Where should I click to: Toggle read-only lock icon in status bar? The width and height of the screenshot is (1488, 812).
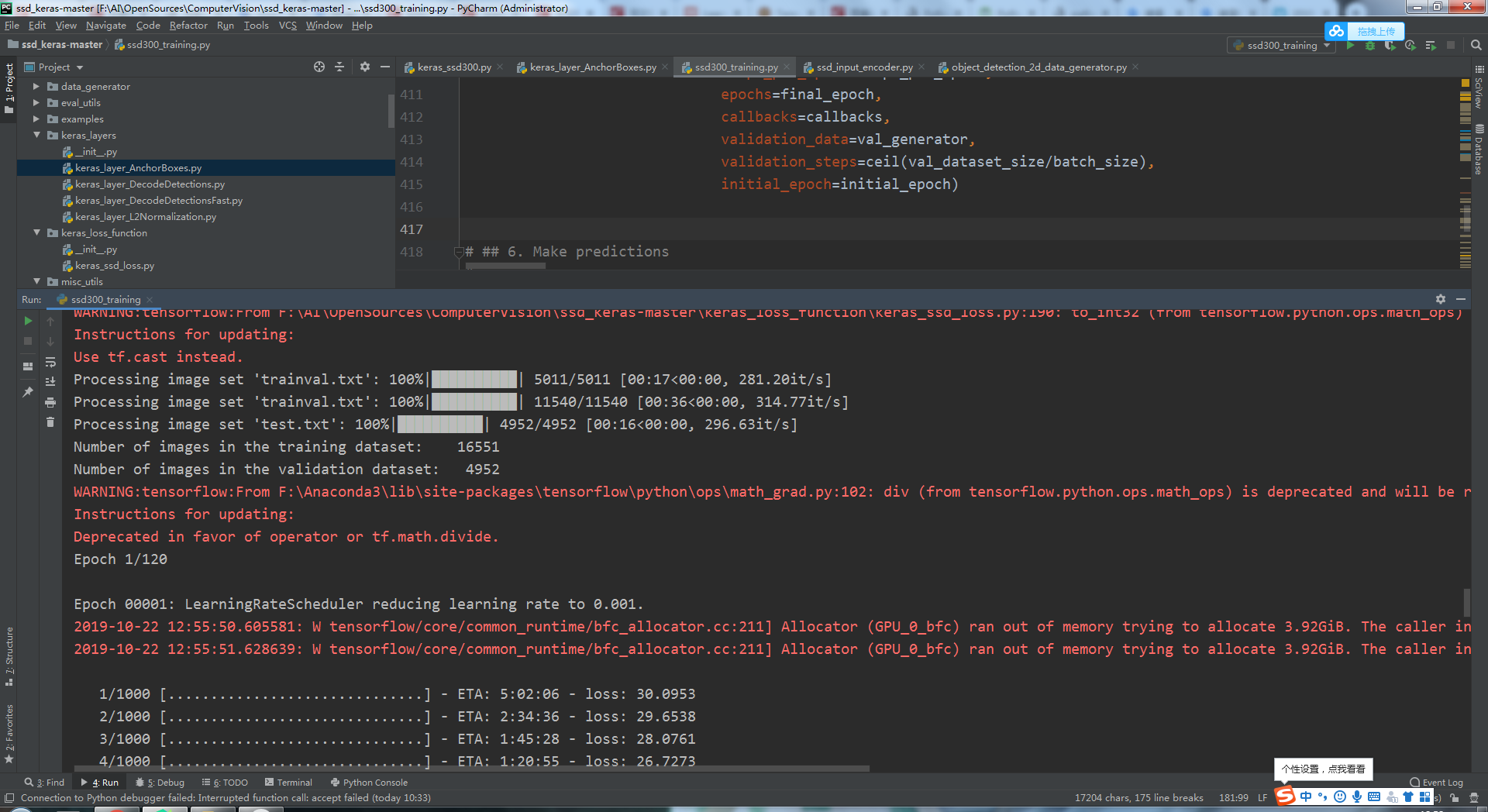point(1455,797)
